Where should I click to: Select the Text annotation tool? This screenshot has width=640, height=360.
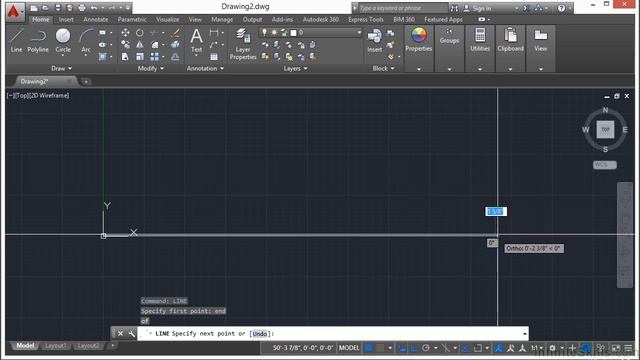click(x=196, y=41)
